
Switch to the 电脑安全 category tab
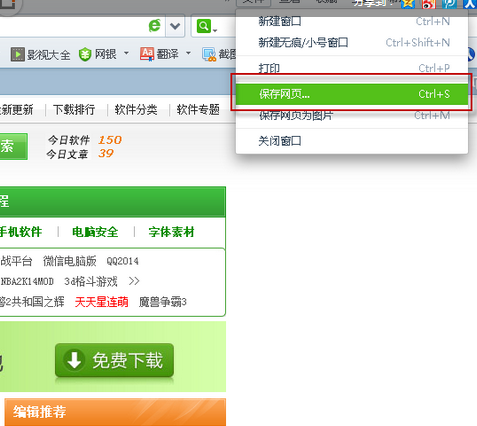coord(95,232)
